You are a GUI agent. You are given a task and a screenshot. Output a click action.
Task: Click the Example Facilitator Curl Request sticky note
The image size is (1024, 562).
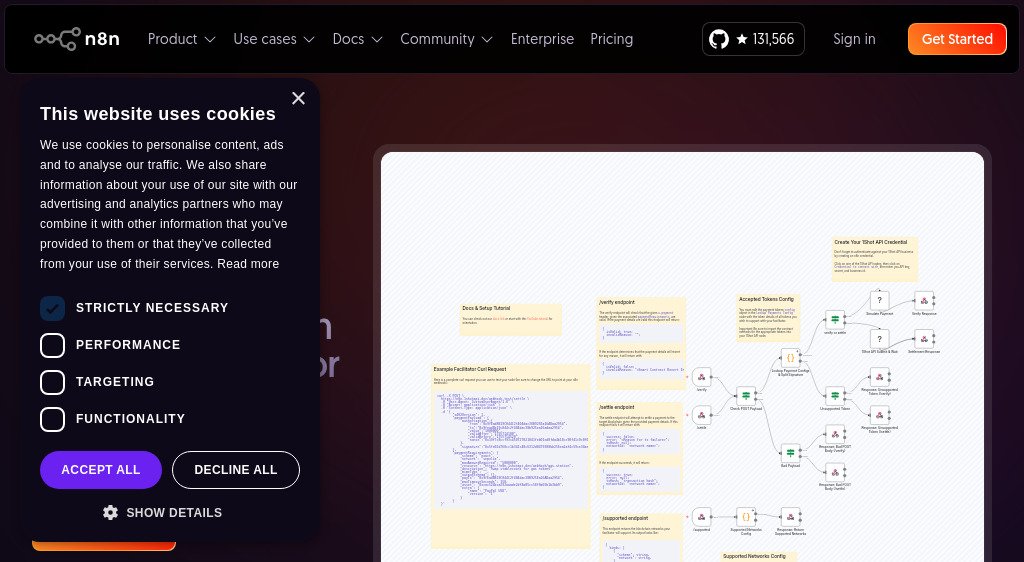click(510, 455)
